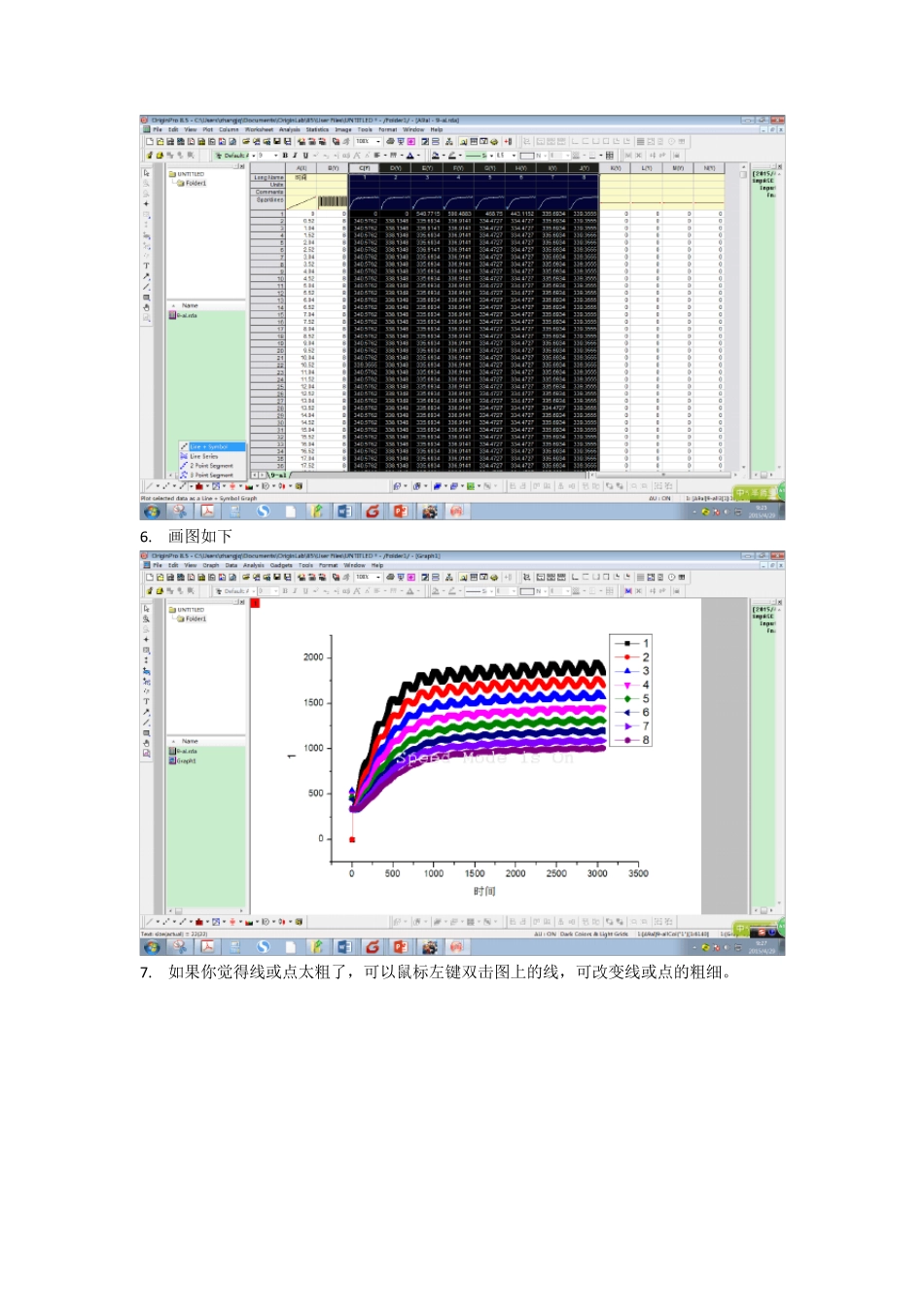Select the Pointer tool in the worksheet window's toolbox
Screen dimensions: 924x1307
click(x=147, y=173)
